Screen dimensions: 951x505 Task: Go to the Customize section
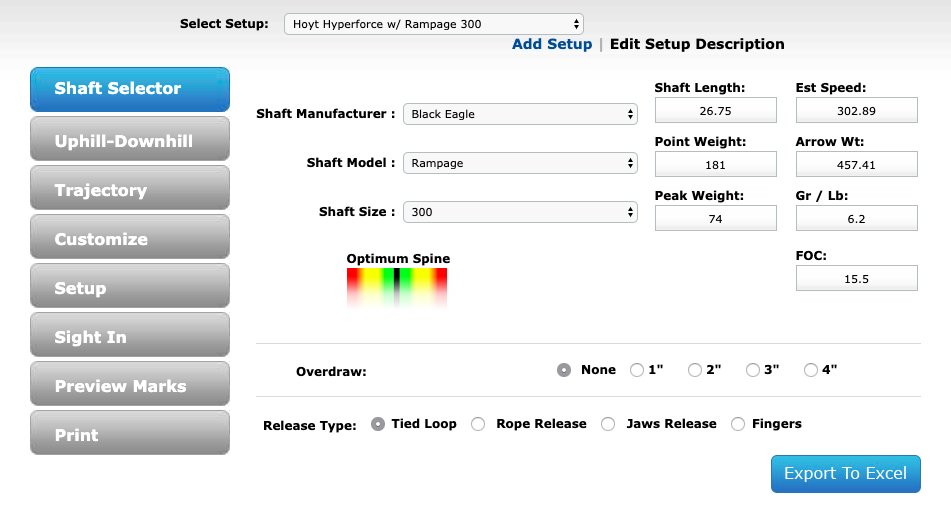pyautogui.click(x=130, y=237)
